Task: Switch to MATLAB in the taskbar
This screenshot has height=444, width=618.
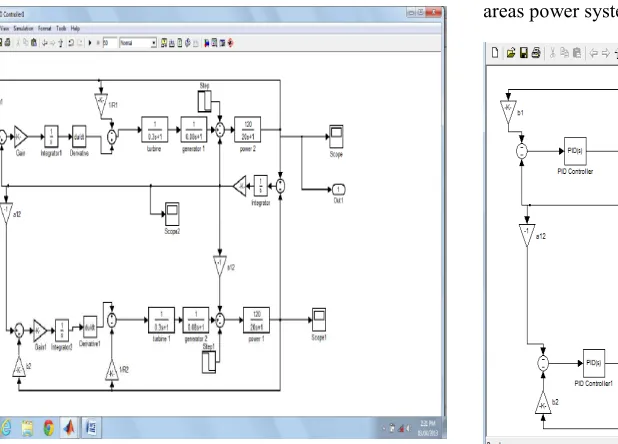Action: pyautogui.click(x=69, y=427)
